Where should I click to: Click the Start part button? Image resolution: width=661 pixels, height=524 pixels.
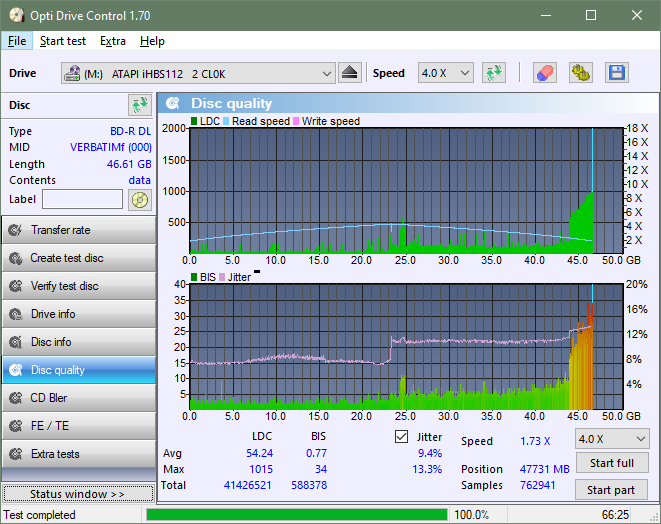pyautogui.click(x=611, y=490)
